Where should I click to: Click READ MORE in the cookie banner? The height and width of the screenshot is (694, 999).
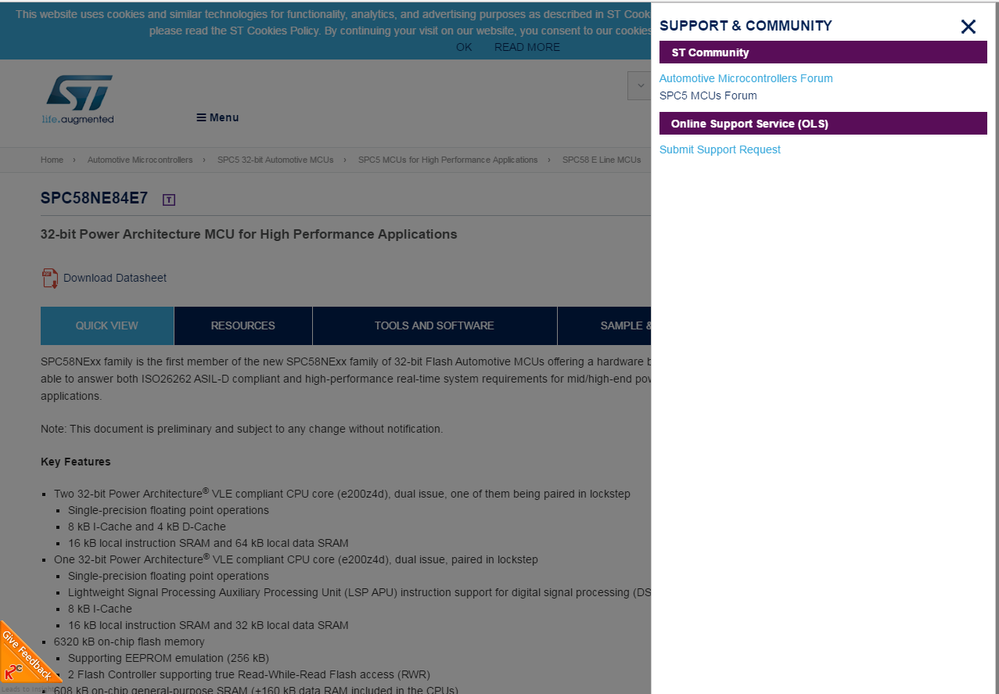click(527, 46)
